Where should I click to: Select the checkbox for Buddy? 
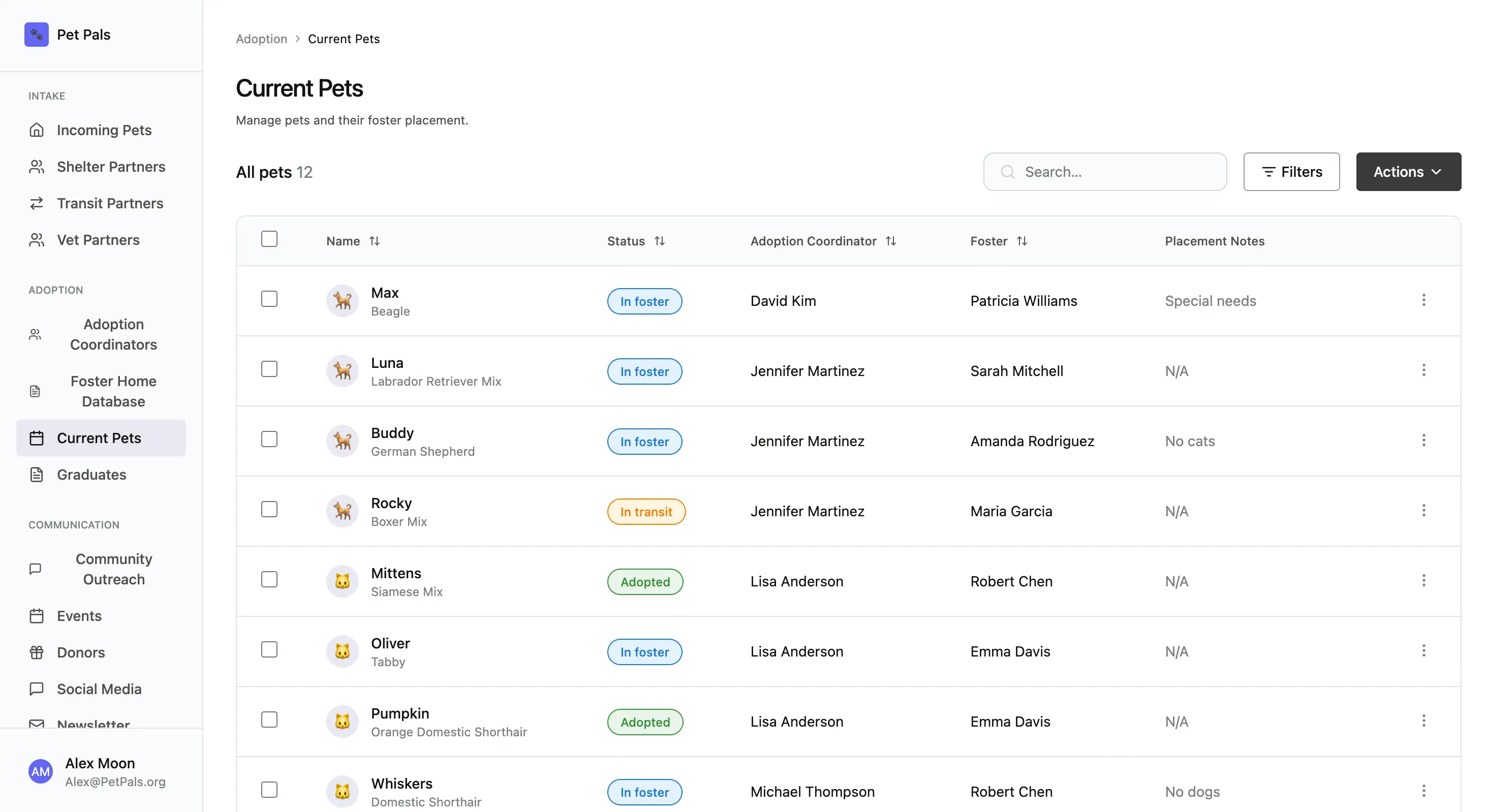pos(269,440)
